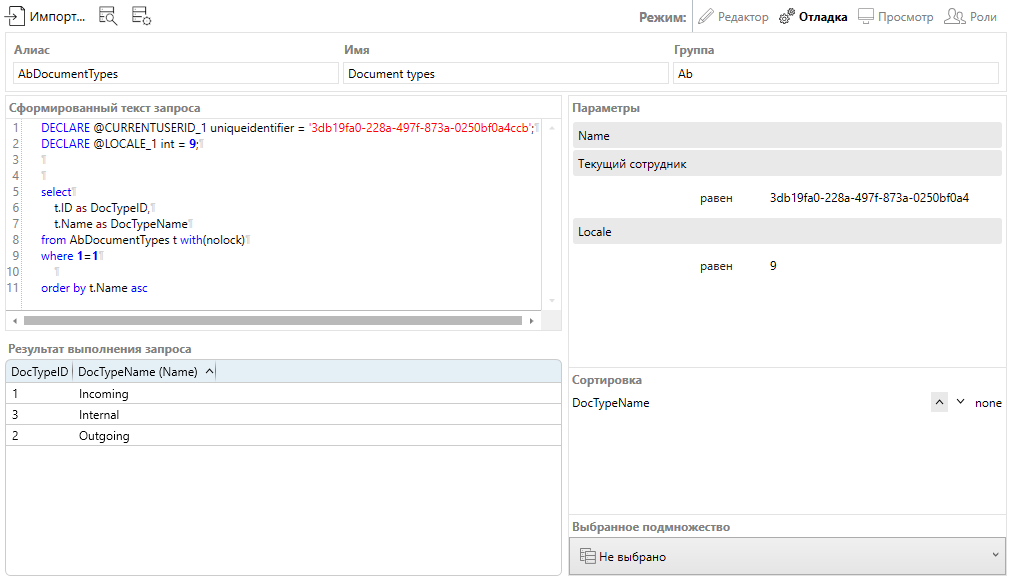
Task: Set DocTypeName sorting to ascending arrow
Action: pos(939,402)
